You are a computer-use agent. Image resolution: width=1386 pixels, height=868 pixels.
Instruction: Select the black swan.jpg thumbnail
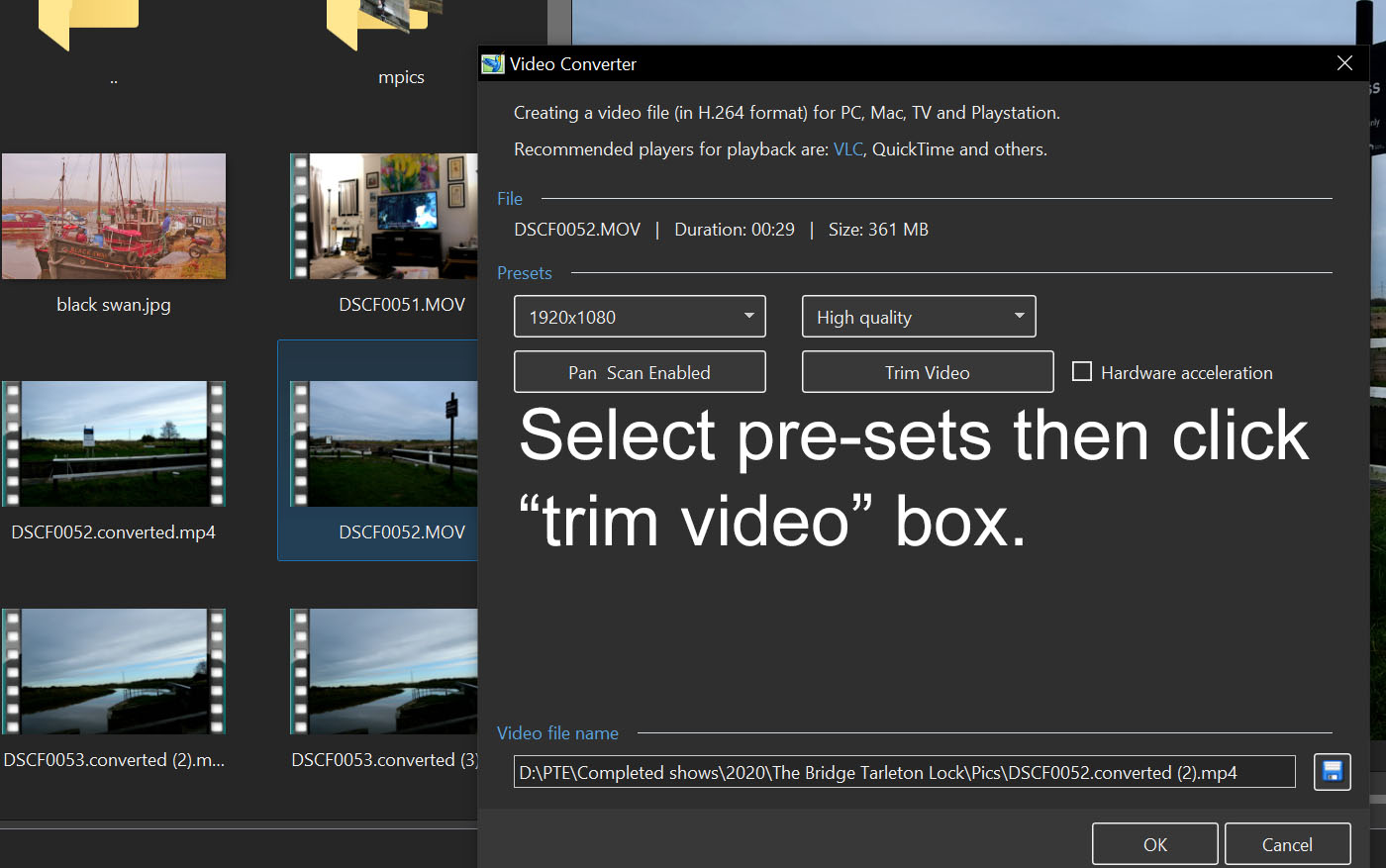(114, 217)
